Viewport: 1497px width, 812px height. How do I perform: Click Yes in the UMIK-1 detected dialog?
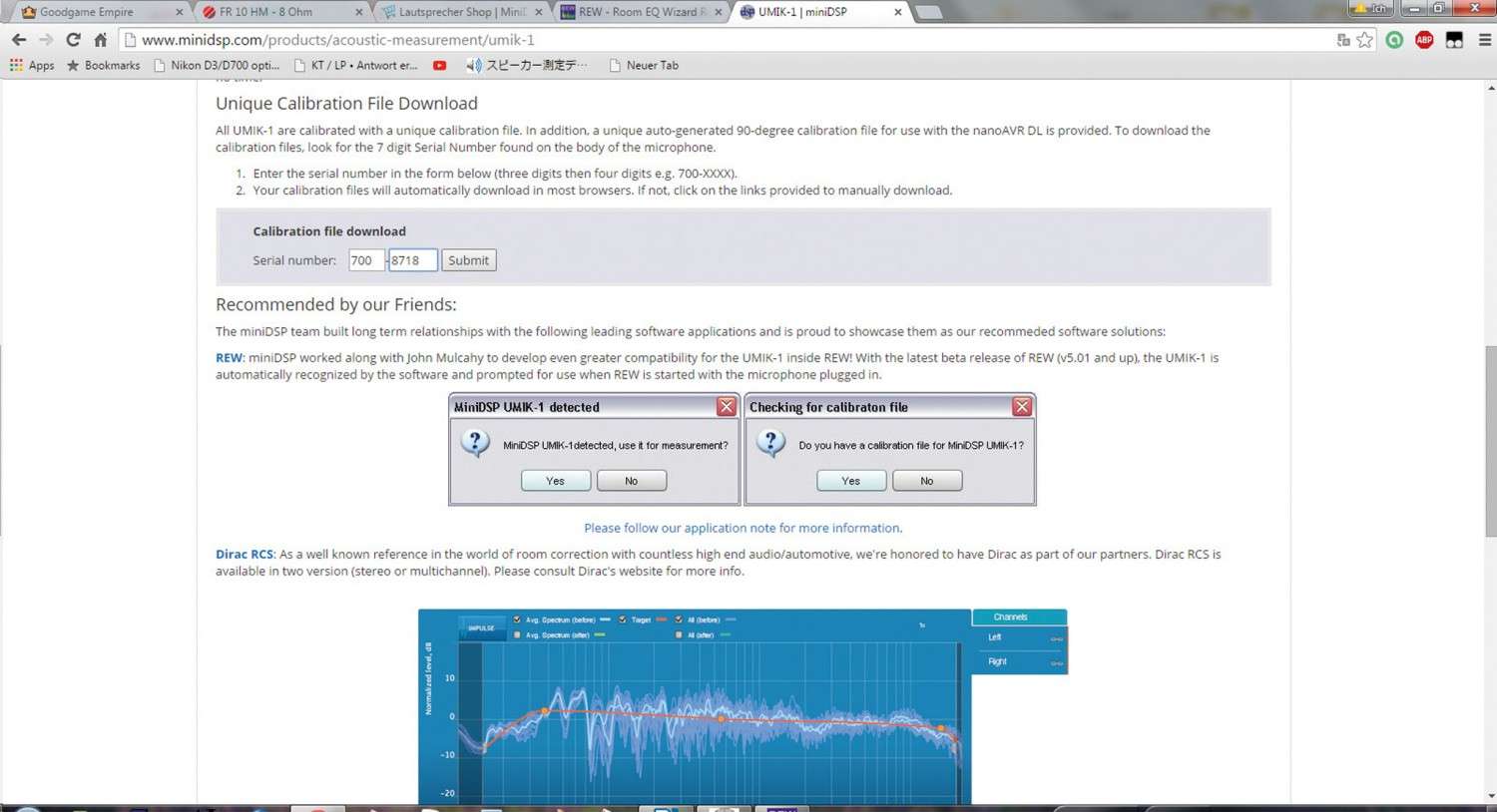pyautogui.click(x=555, y=481)
